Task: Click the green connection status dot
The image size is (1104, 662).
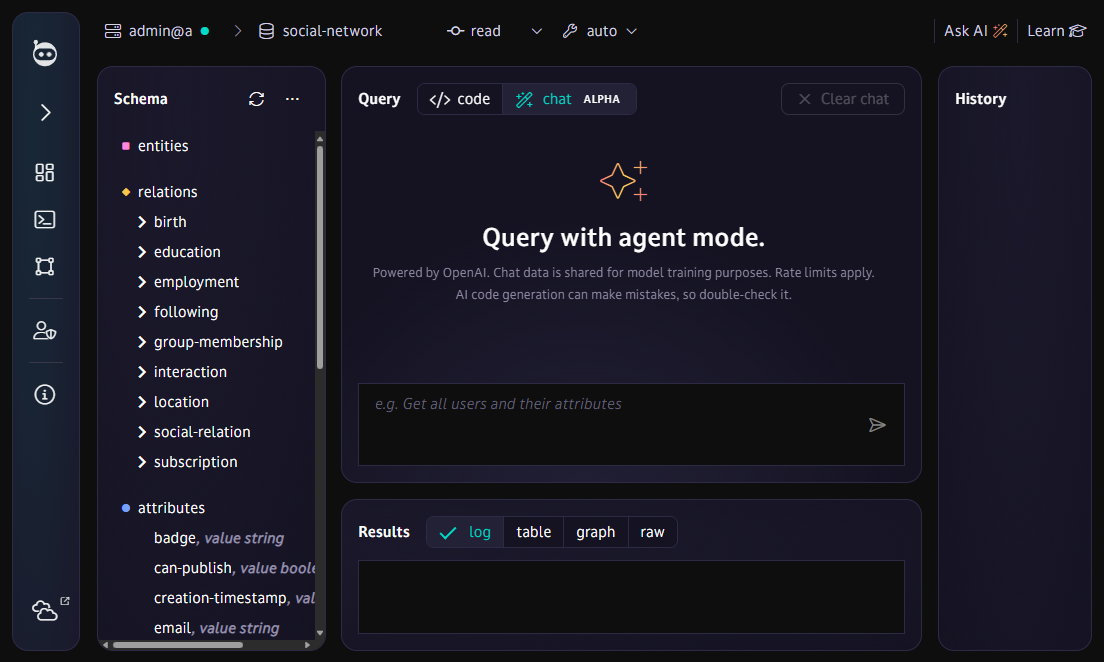Action: pos(205,31)
